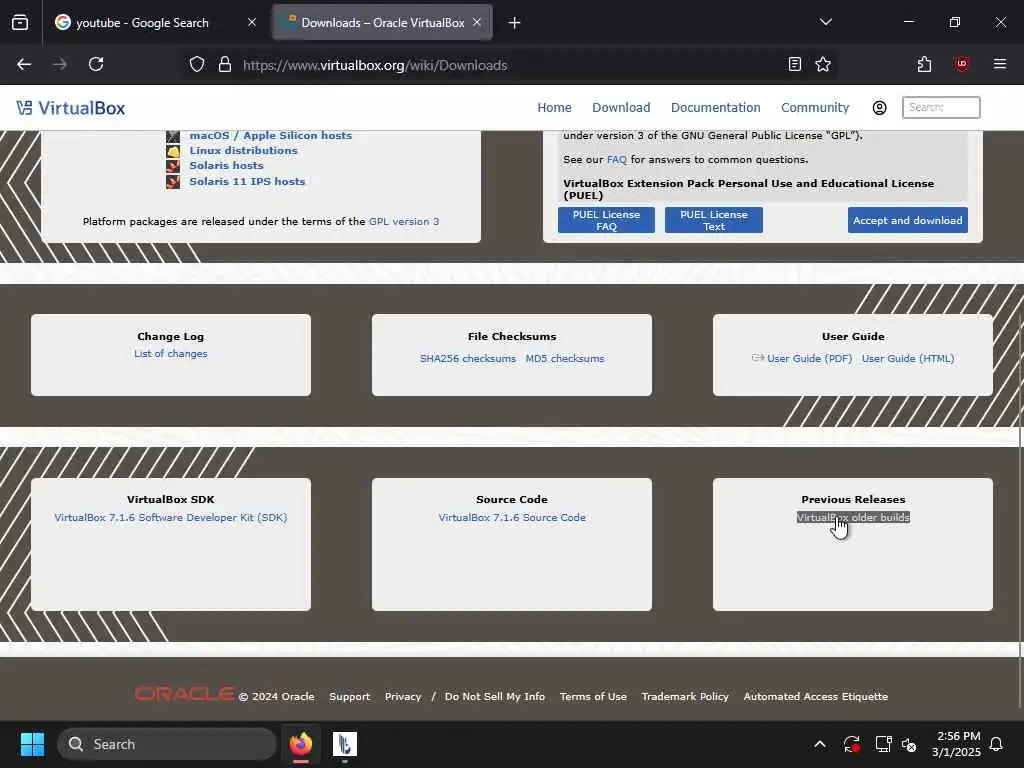The width and height of the screenshot is (1024, 768).
Task: Click the page vertical scrollbar
Action: (1019, 511)
